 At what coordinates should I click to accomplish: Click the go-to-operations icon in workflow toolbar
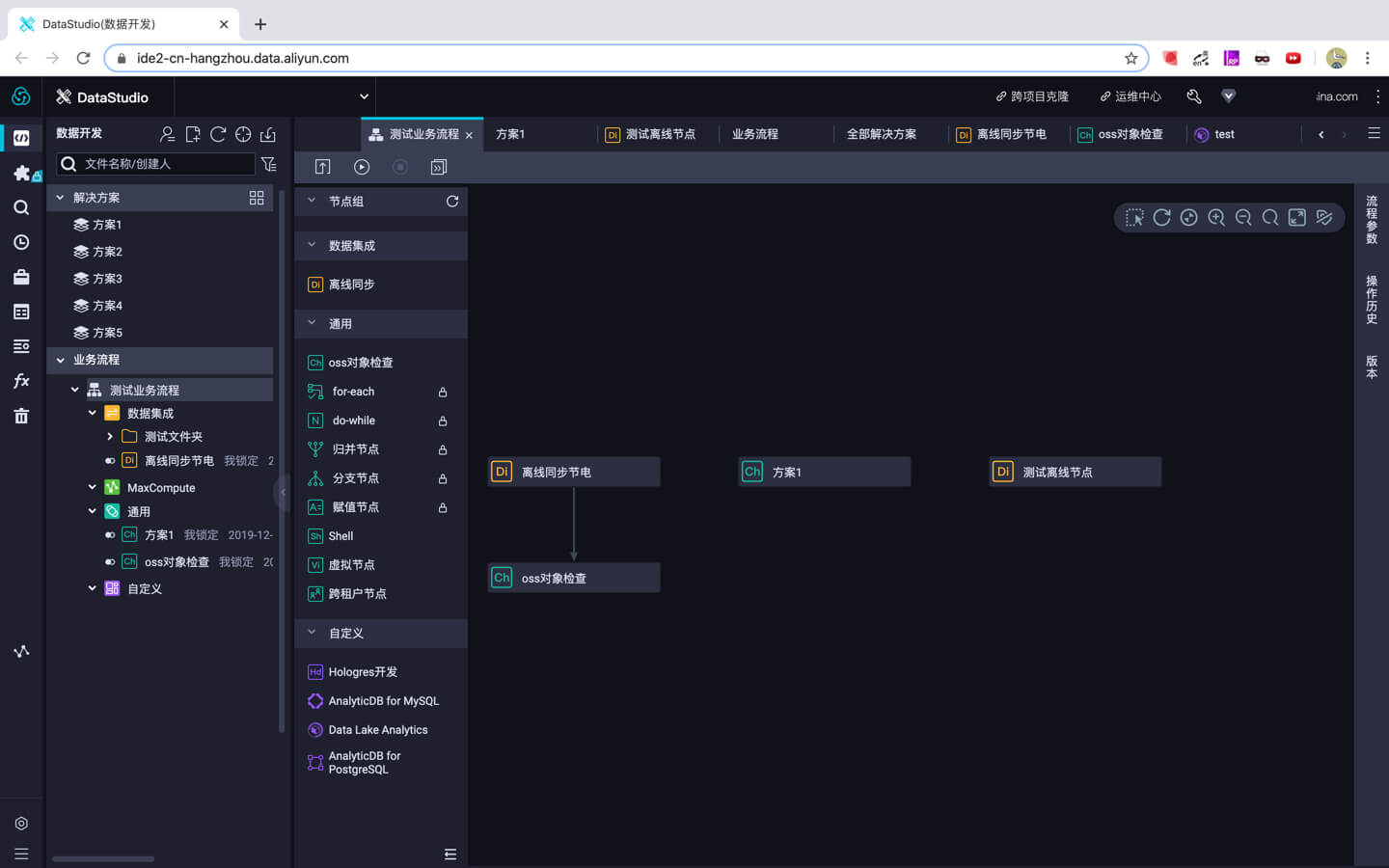click(x=439, y=167)
